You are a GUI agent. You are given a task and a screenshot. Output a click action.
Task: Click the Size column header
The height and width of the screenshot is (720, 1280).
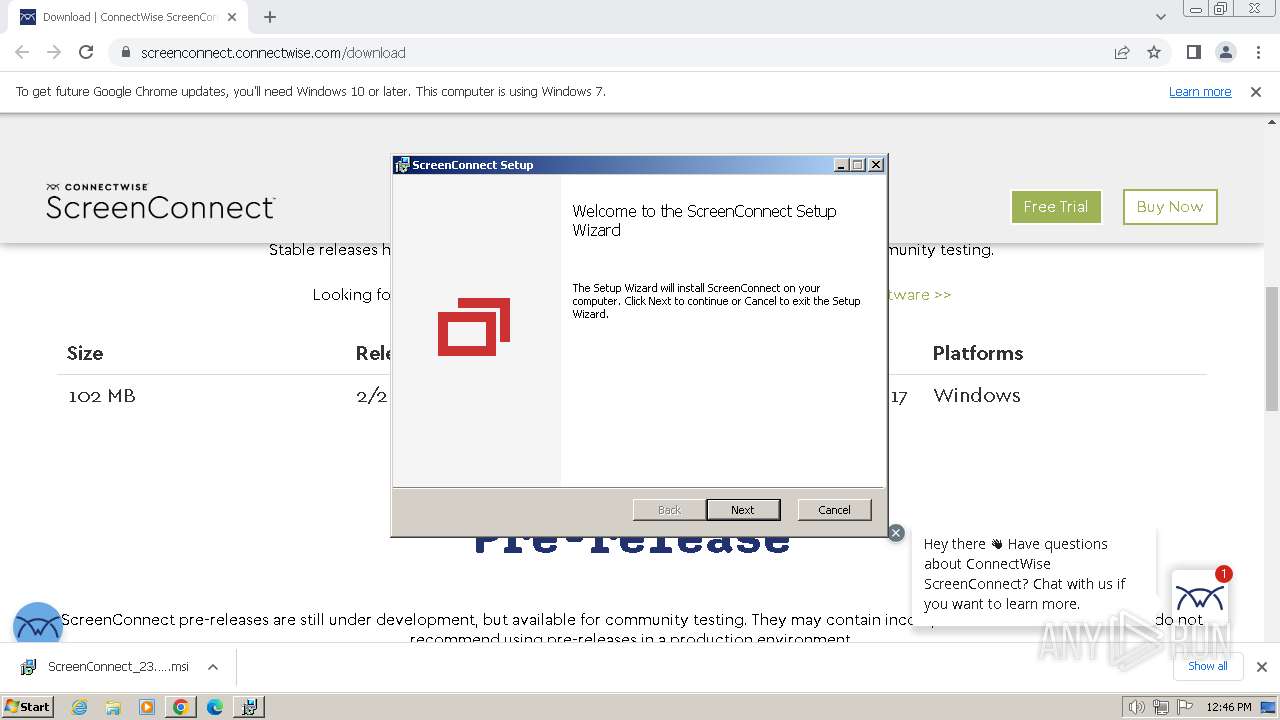tap(85, 353)
